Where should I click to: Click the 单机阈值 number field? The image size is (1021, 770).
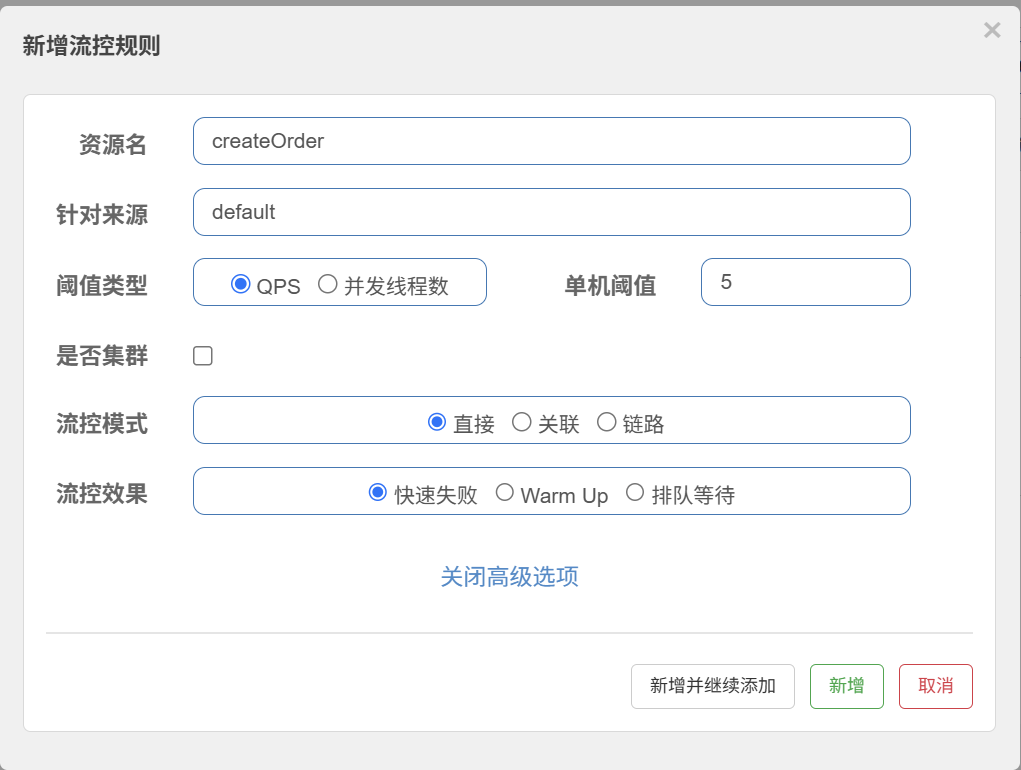coord(805,282)
